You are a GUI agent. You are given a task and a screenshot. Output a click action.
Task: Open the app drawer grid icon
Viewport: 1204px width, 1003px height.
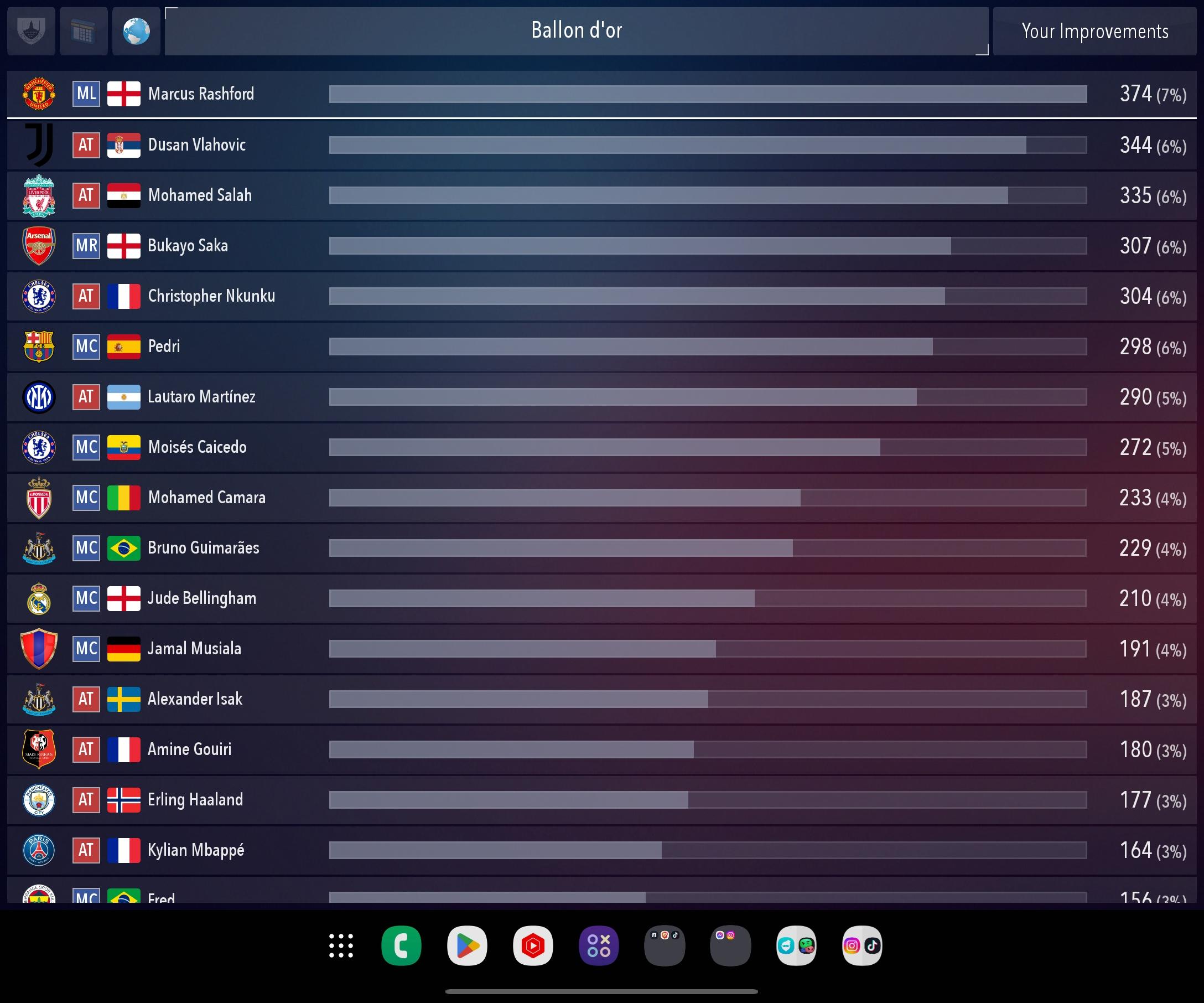coord(341,945)
